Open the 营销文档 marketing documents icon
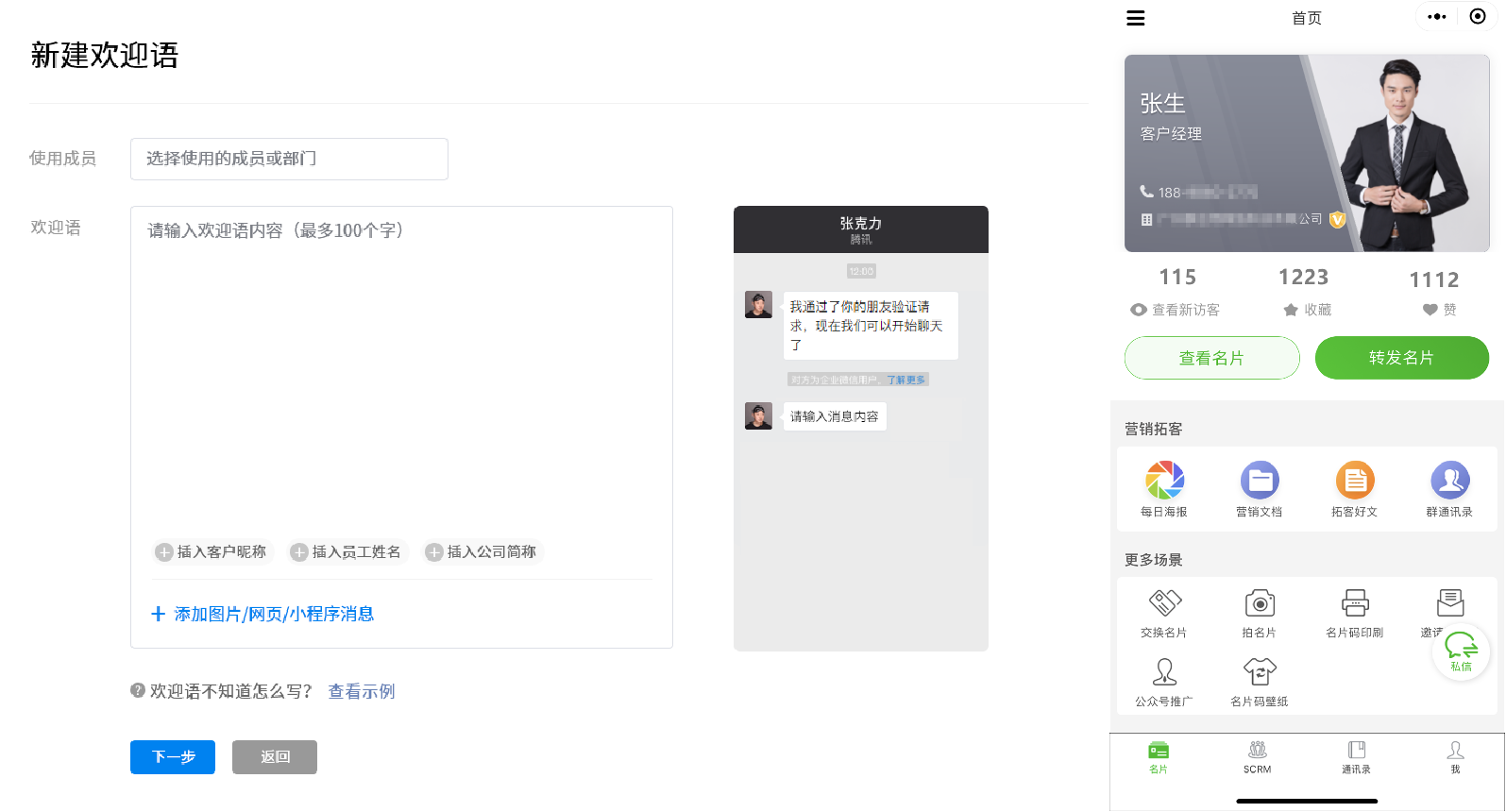The width and height of the screenshot is (1506, 812). tap(1260, 481)
